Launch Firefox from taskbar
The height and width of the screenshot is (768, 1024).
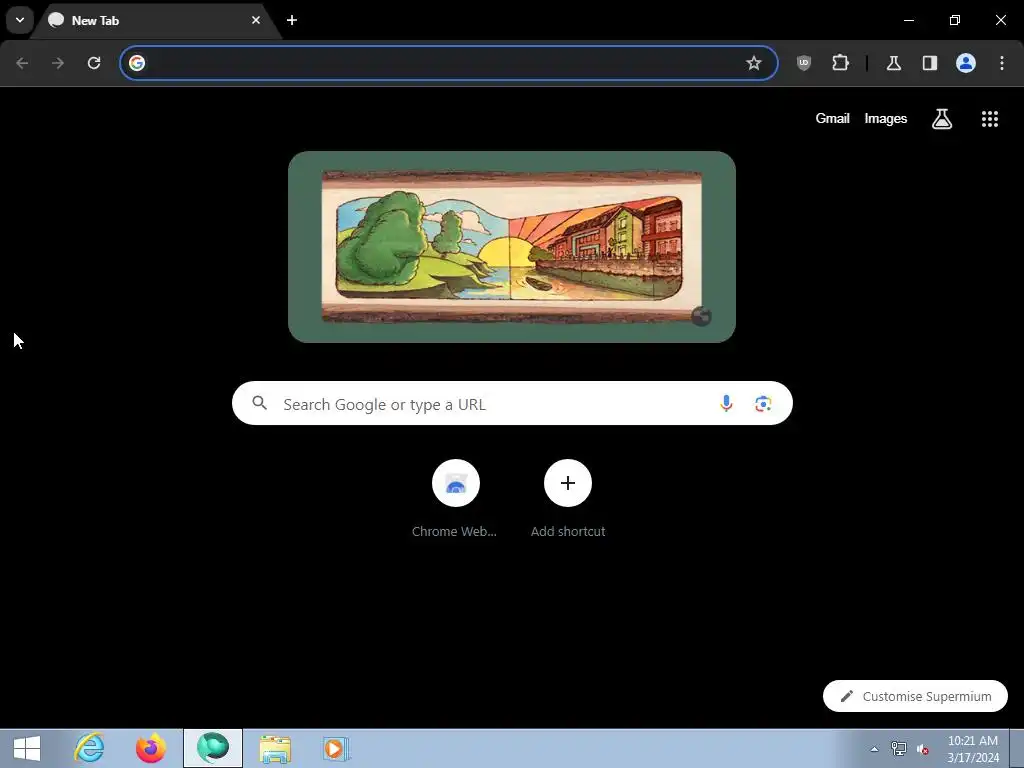point(150,748)
